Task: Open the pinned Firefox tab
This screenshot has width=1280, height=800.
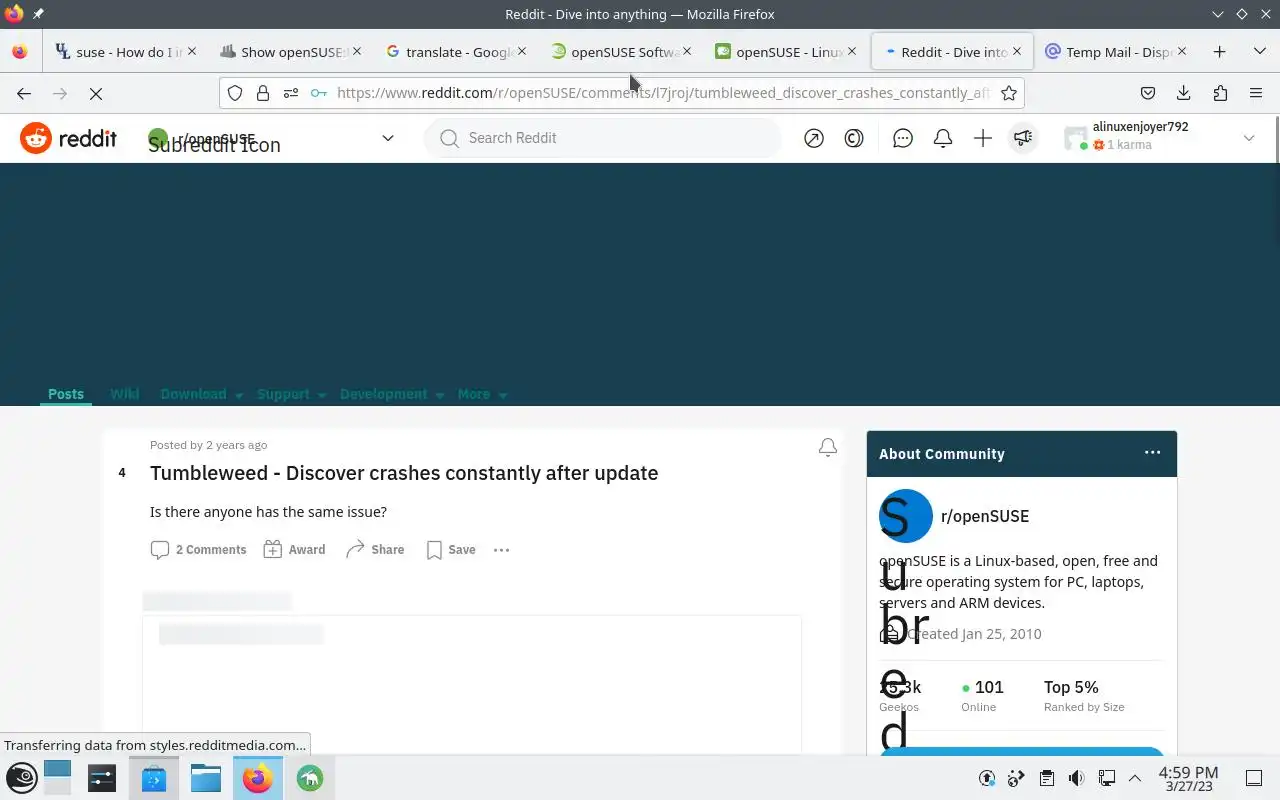Action: (x=20, y=52)
